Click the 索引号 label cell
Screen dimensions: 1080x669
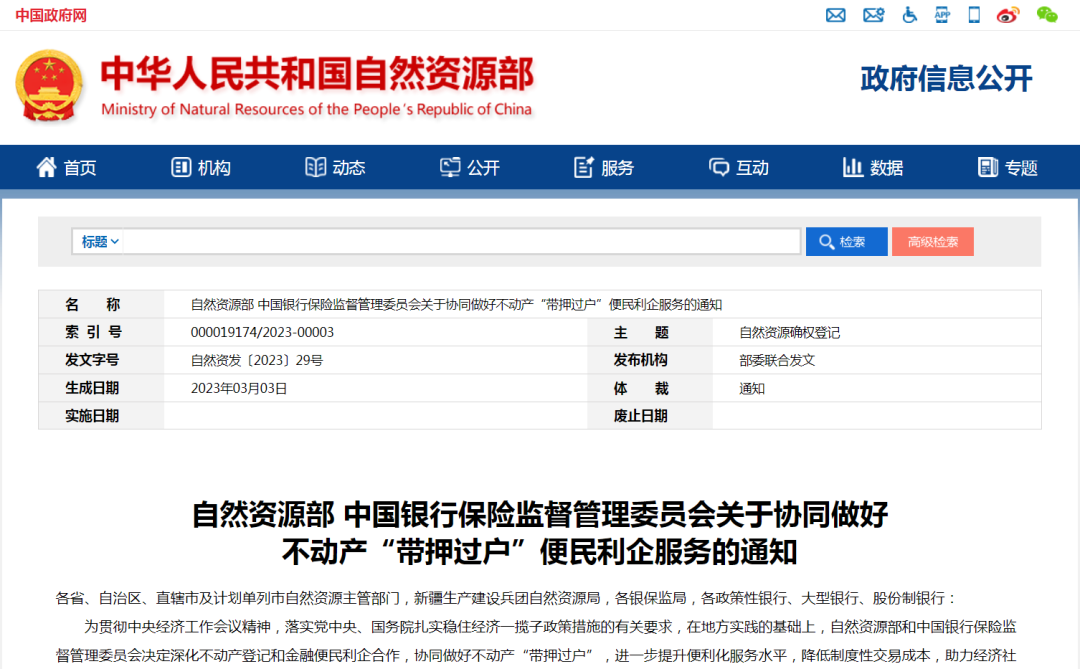tap(101, 332)
